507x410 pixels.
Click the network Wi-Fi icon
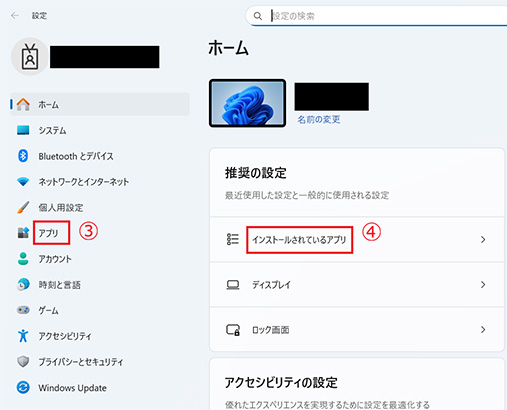(x=23, y=182)
